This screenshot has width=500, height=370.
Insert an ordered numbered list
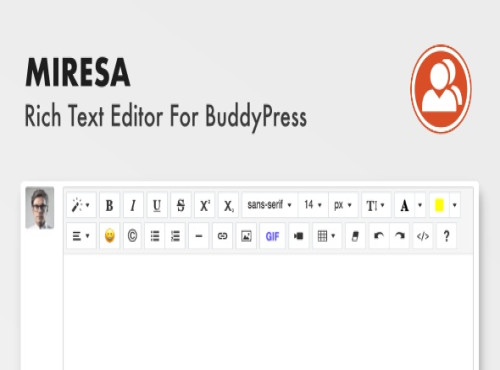tap(175, 236)
